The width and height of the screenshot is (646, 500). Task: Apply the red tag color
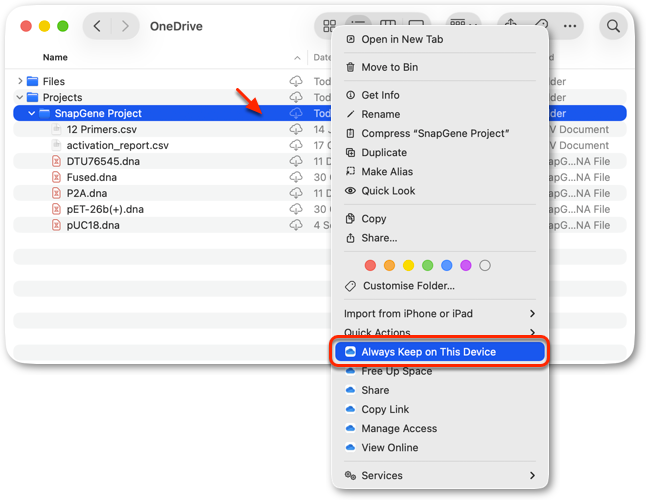point(370,266)
